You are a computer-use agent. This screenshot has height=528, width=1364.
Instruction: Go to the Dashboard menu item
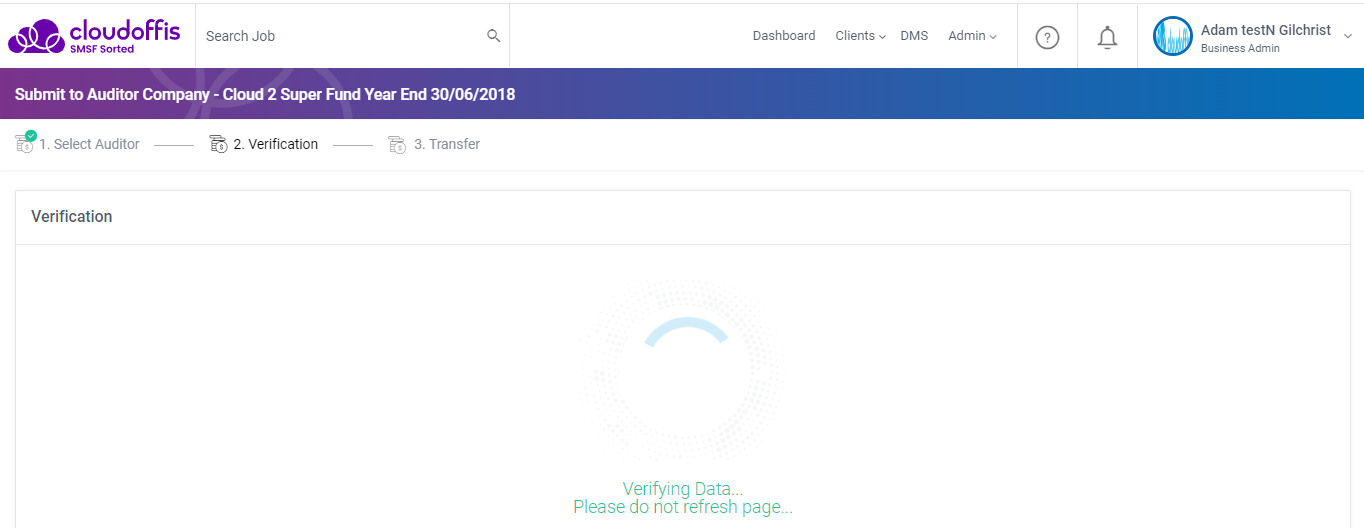[784, 36]
